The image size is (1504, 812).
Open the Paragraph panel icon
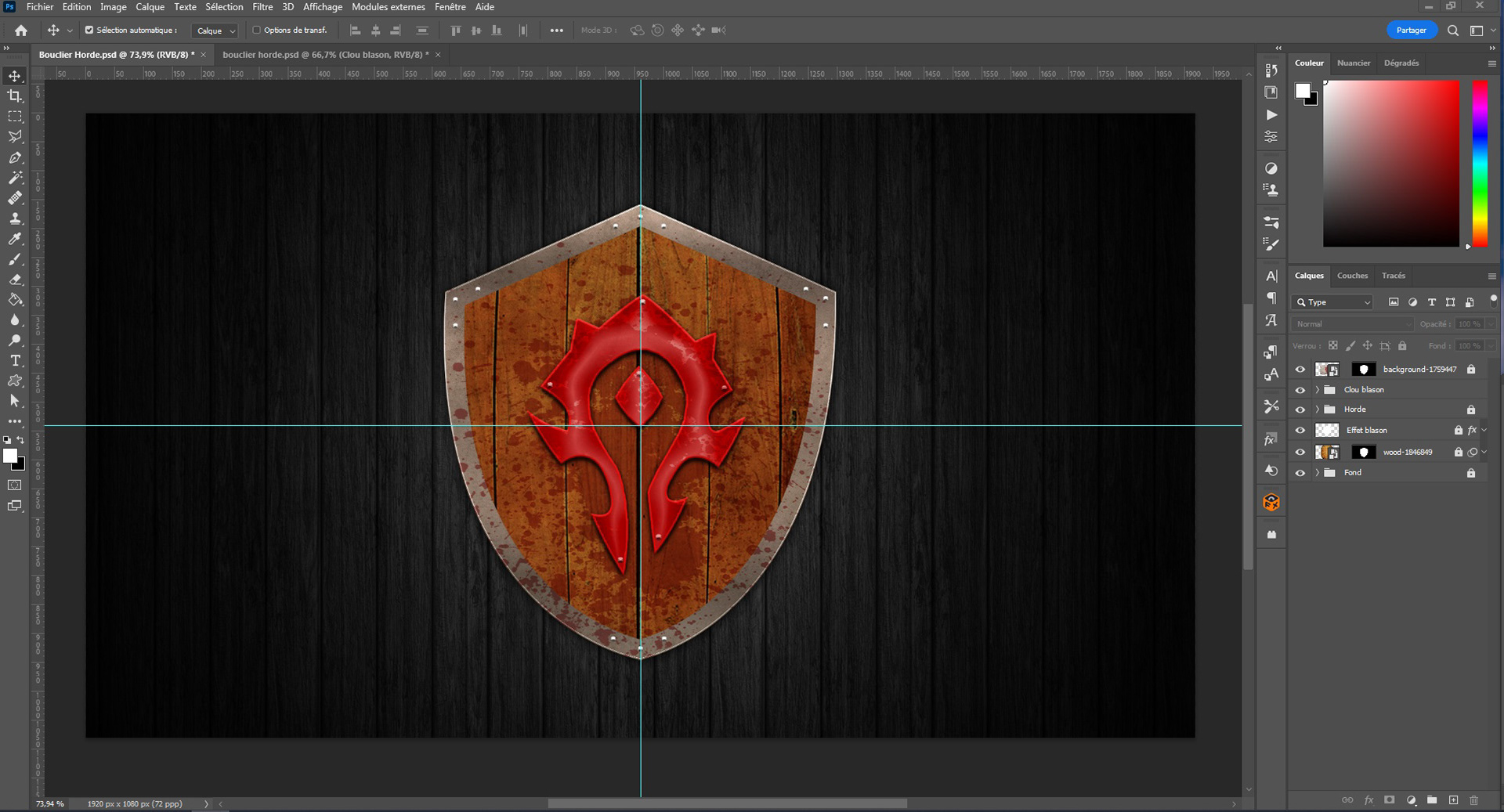tap(1271, 298)
